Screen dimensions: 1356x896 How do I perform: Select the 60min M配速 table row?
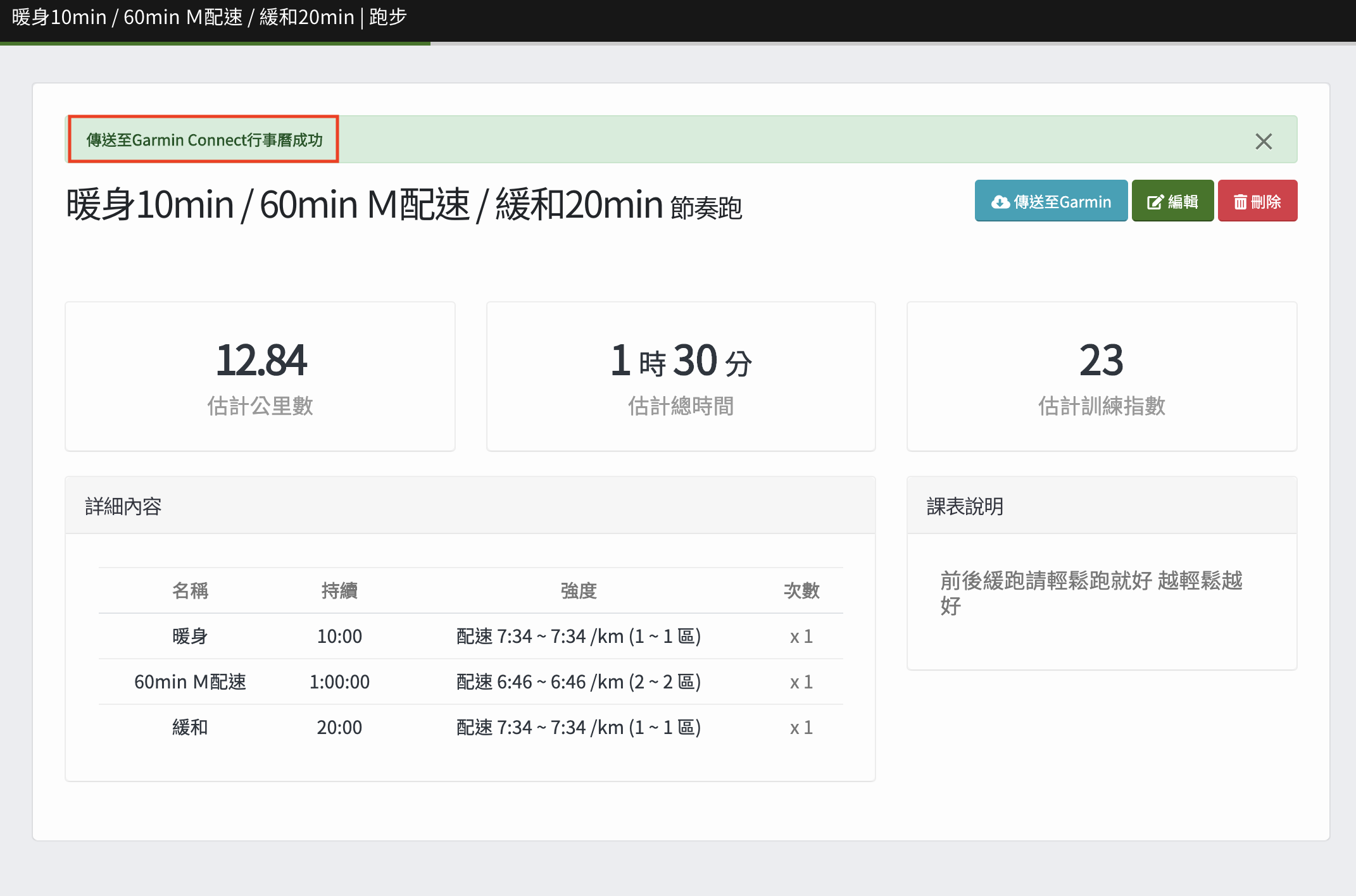pos(470,681)
